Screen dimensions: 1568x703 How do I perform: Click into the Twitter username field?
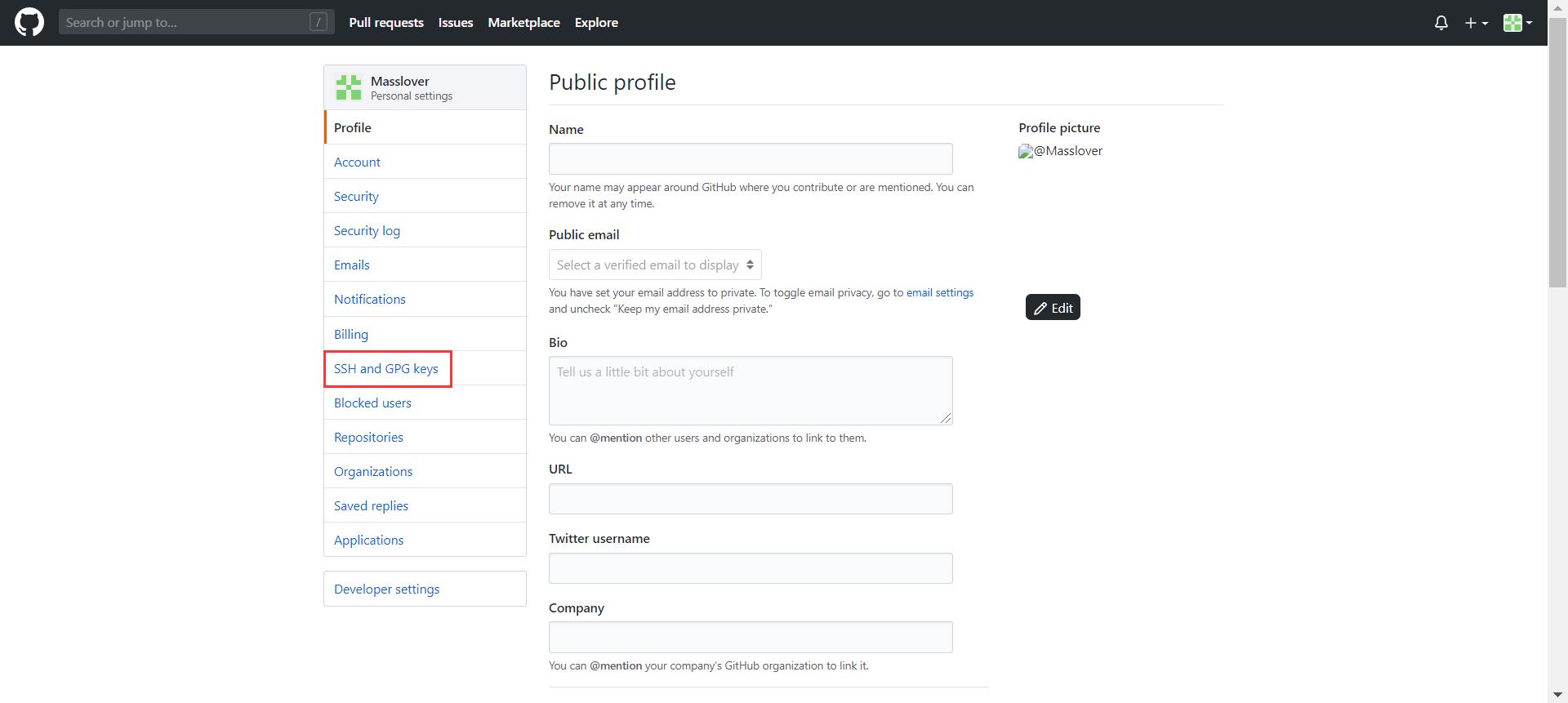(x=751, y=568)
